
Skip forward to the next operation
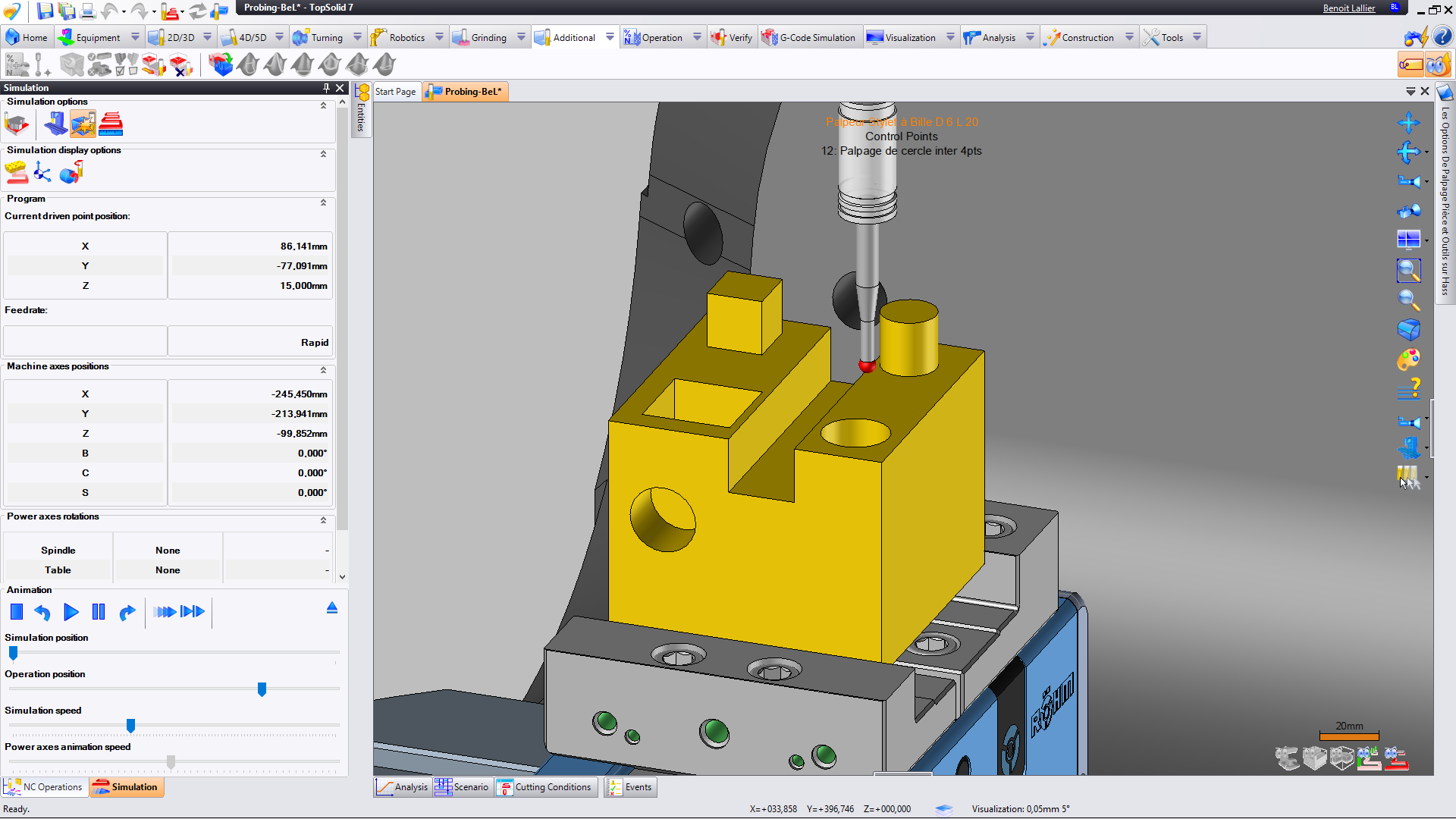click(193, 612)
